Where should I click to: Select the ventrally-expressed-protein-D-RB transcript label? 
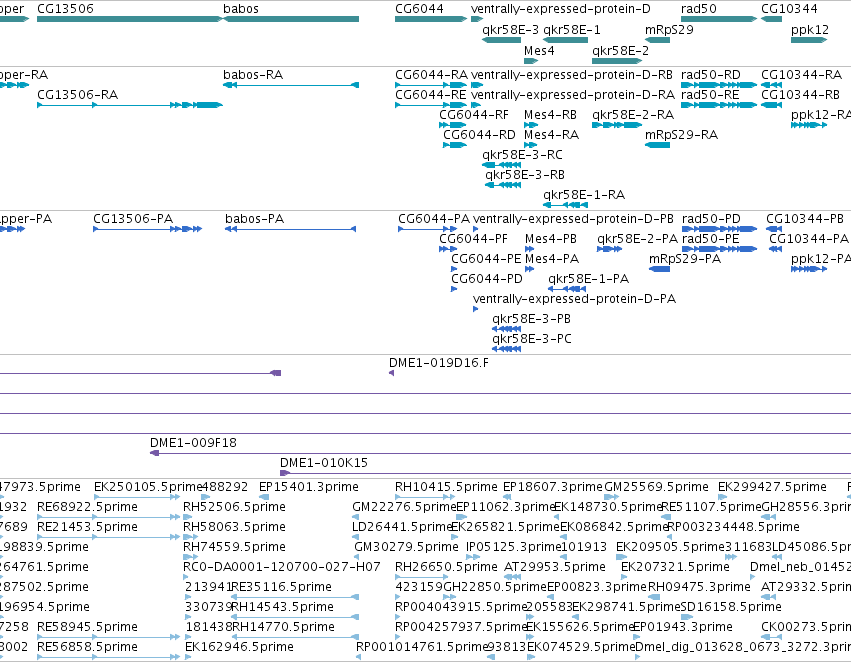(571, 75)
